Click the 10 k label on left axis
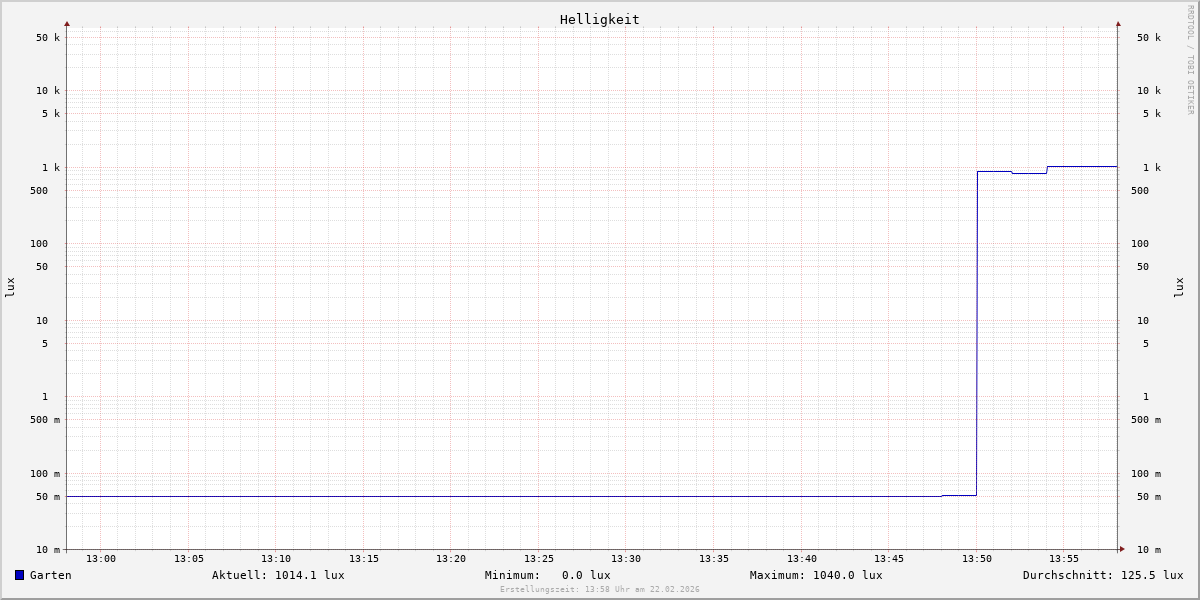 tap(48, 91)
